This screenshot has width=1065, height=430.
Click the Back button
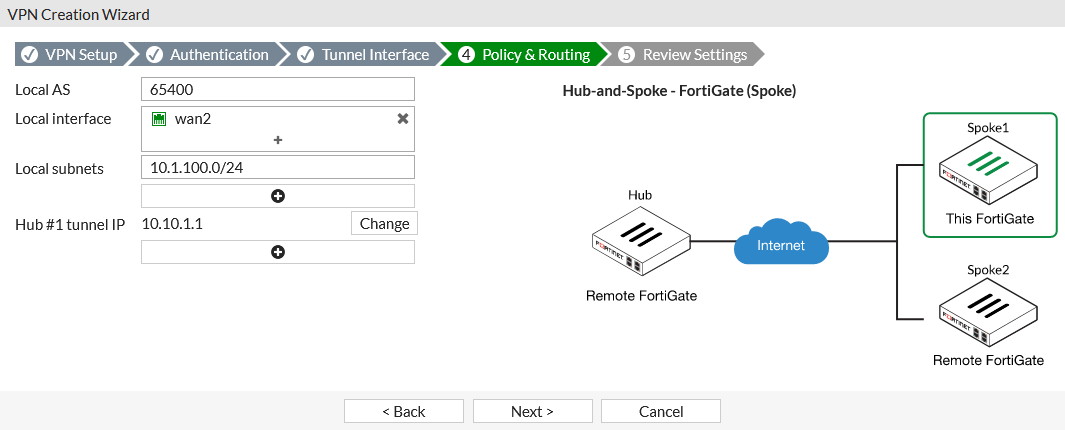click(404, 411)
